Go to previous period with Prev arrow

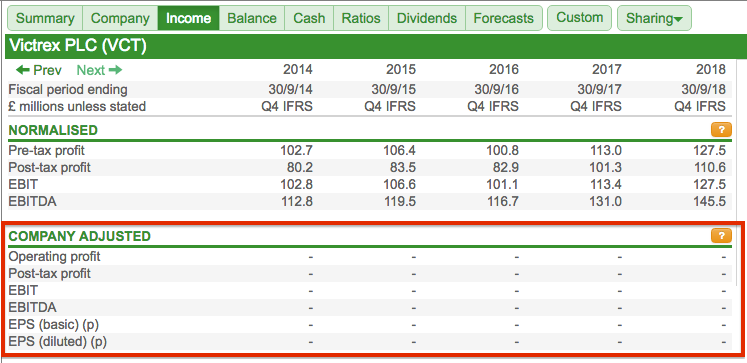click(x=39, y=71)
